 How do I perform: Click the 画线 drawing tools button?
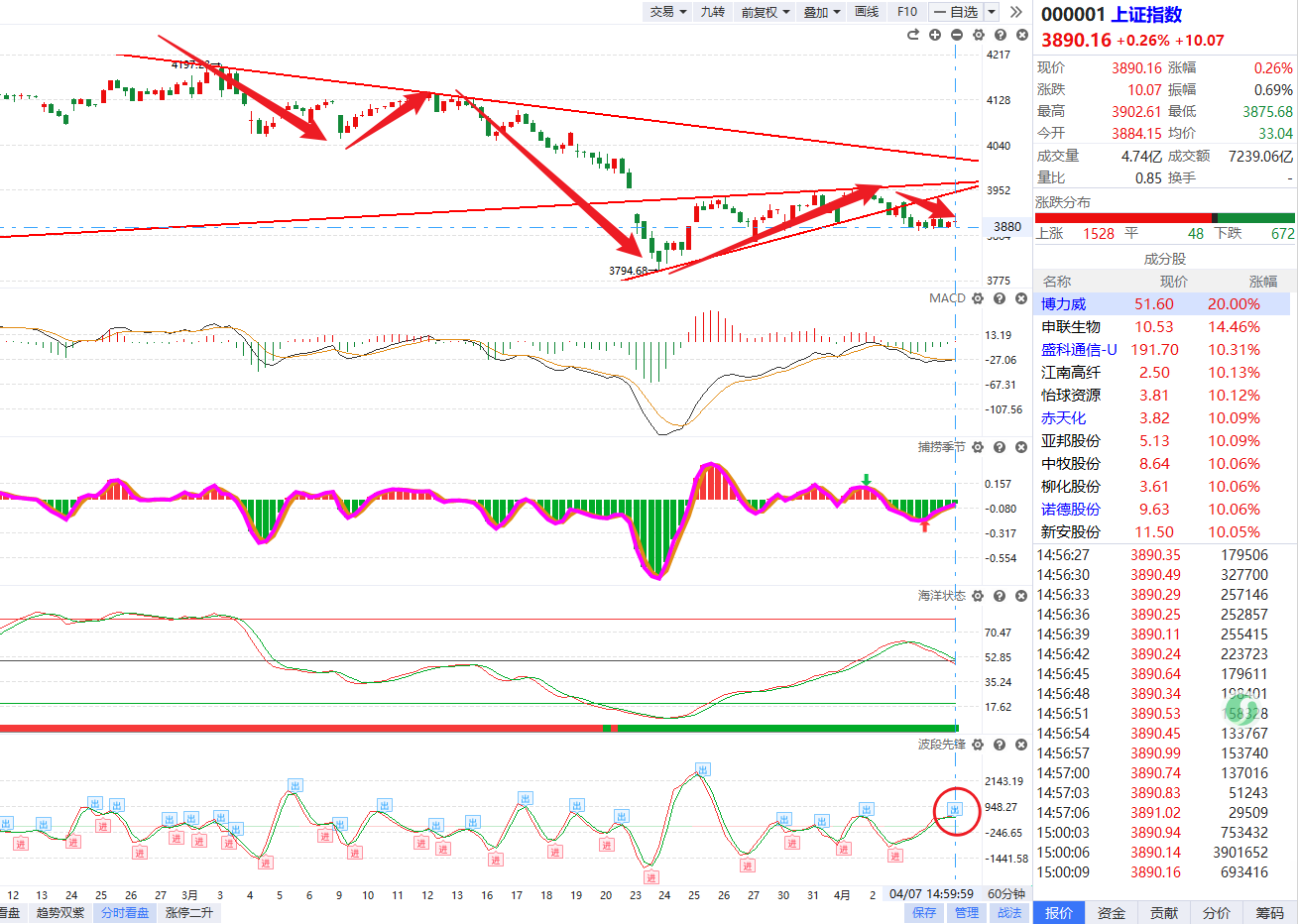(x=867, y=12)
